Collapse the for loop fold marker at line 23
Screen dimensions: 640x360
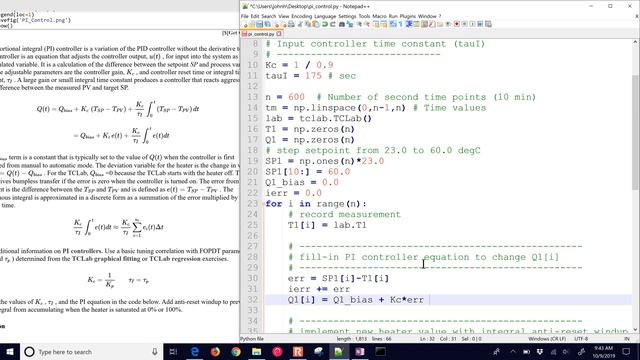[x=262, y=204]
